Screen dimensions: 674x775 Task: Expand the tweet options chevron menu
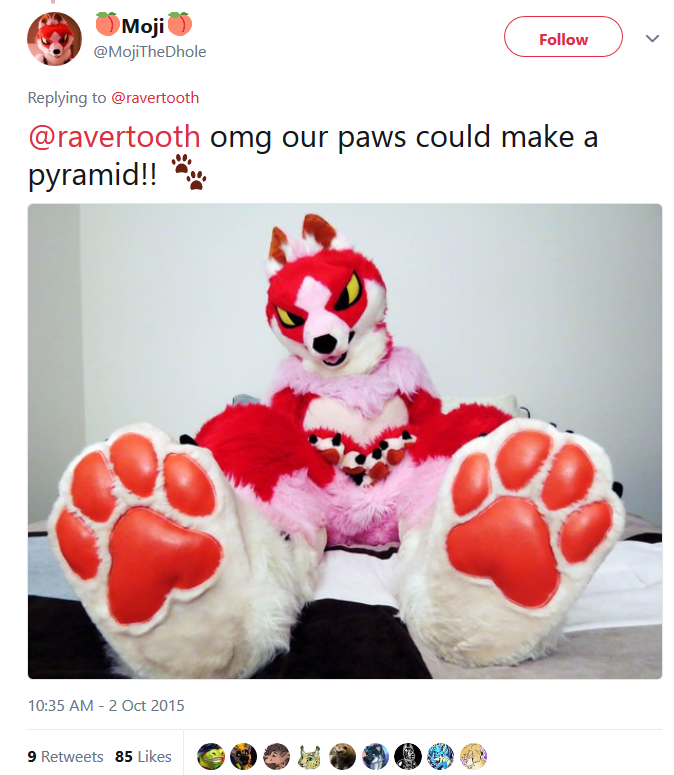pyautogui.click(x=652, y=38)
